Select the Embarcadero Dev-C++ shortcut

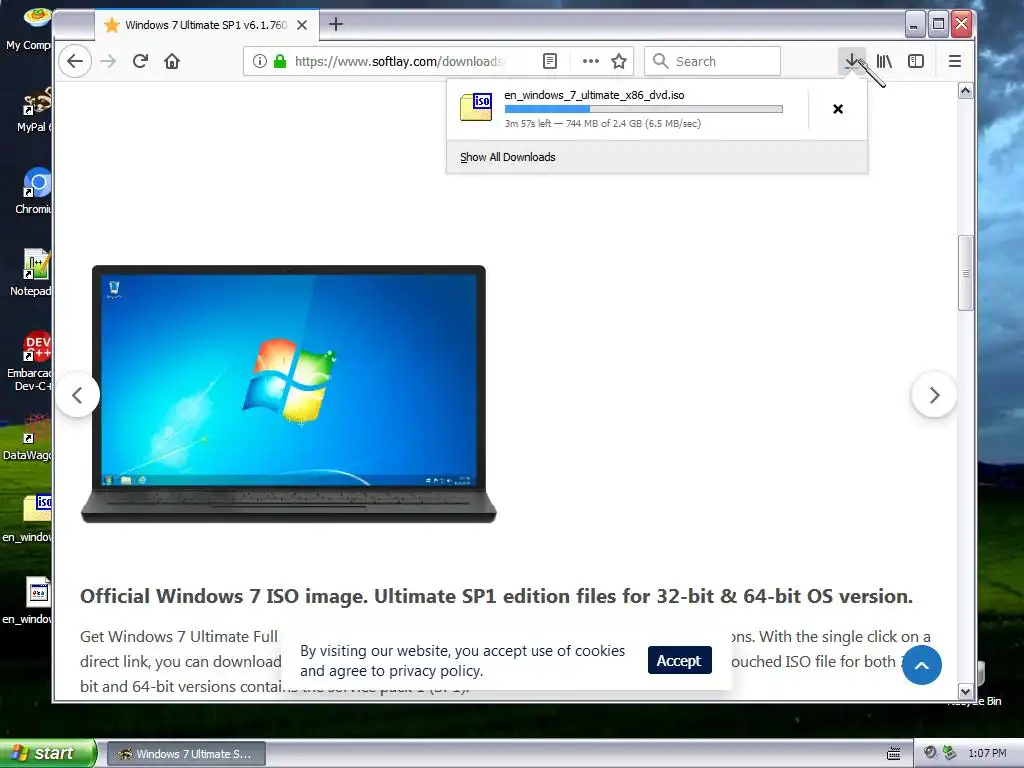30,361
